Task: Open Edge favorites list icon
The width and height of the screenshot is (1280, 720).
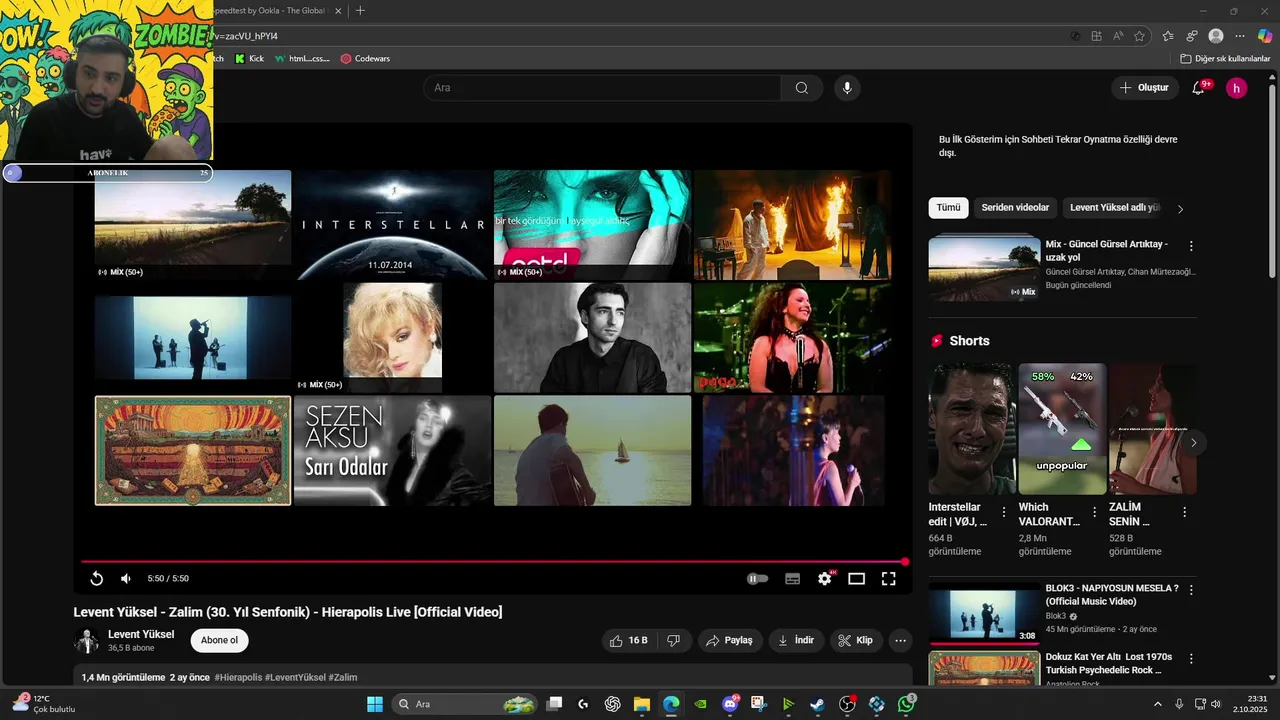Action: pyautogui.click(x=1168, y=36)
